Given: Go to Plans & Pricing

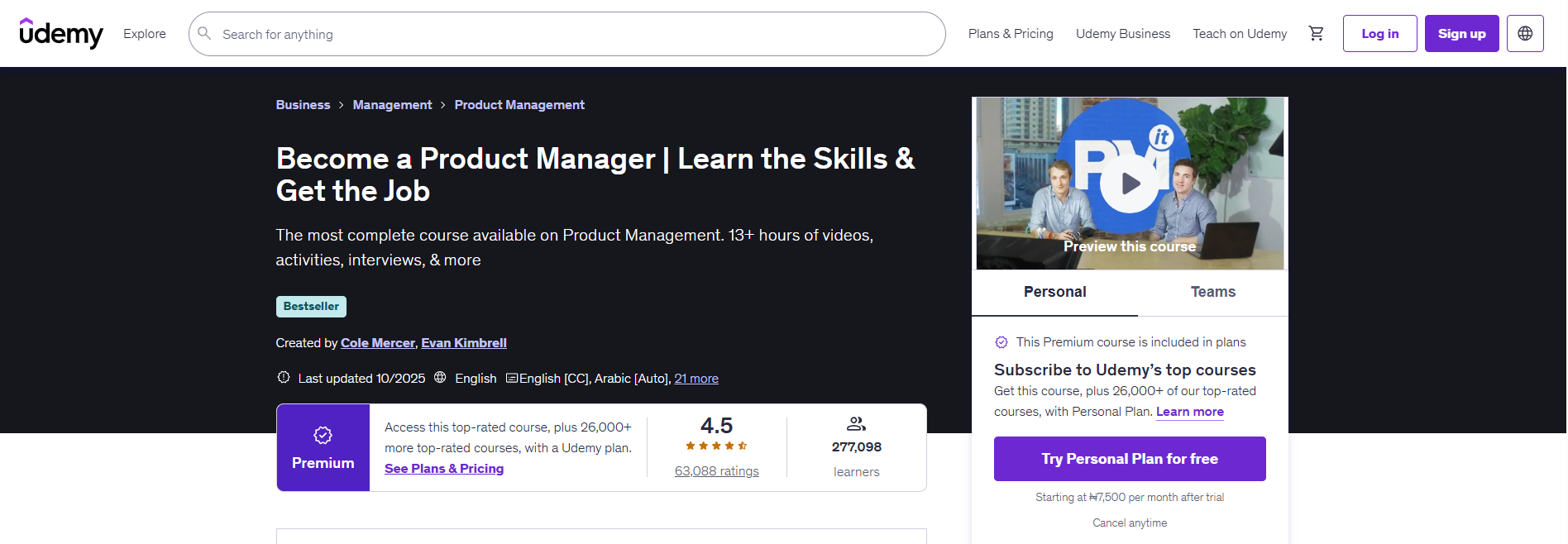Looking at the screenshot, I should coord(1011,34).
